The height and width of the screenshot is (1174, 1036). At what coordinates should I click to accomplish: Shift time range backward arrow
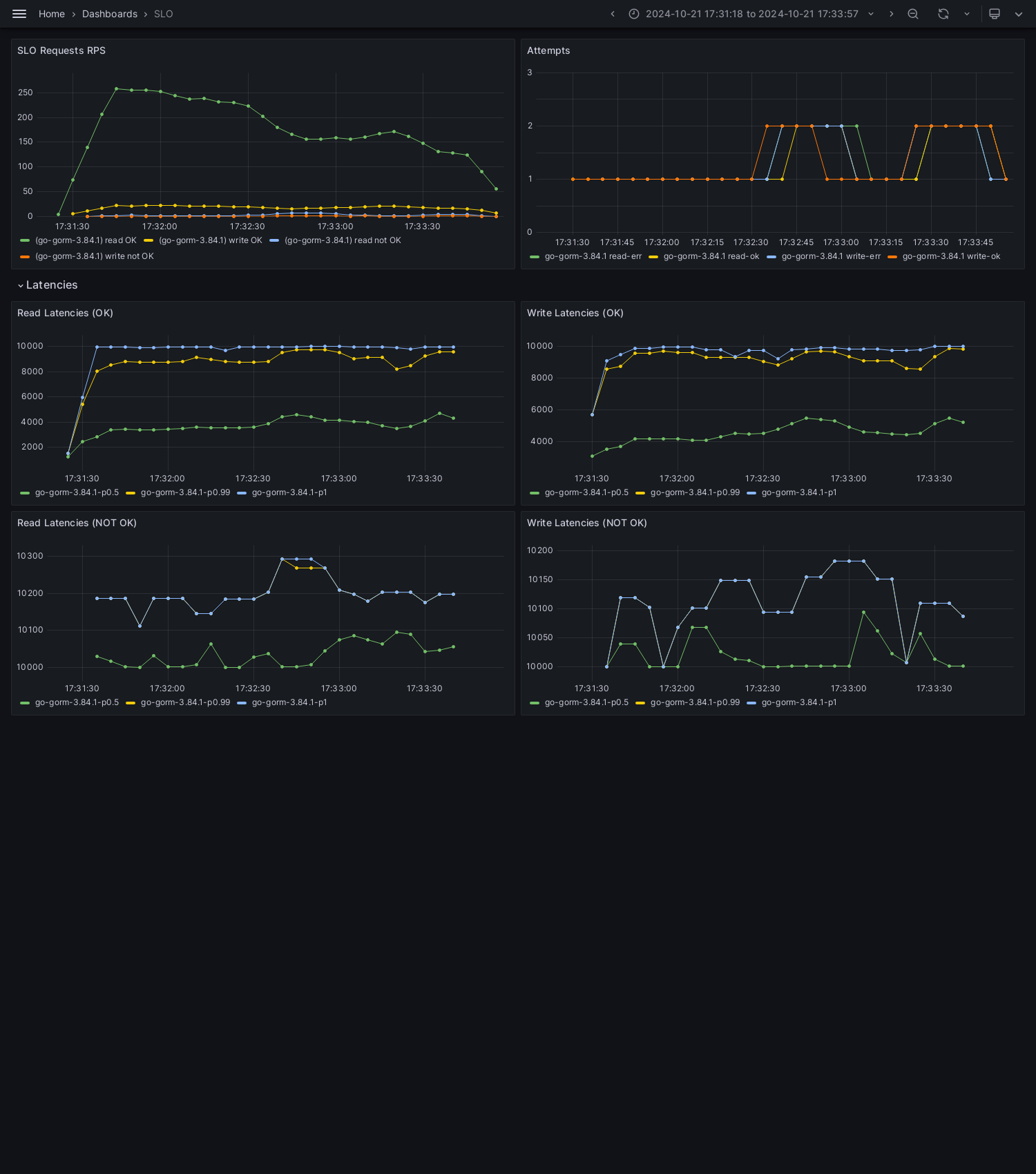[613, 14]
